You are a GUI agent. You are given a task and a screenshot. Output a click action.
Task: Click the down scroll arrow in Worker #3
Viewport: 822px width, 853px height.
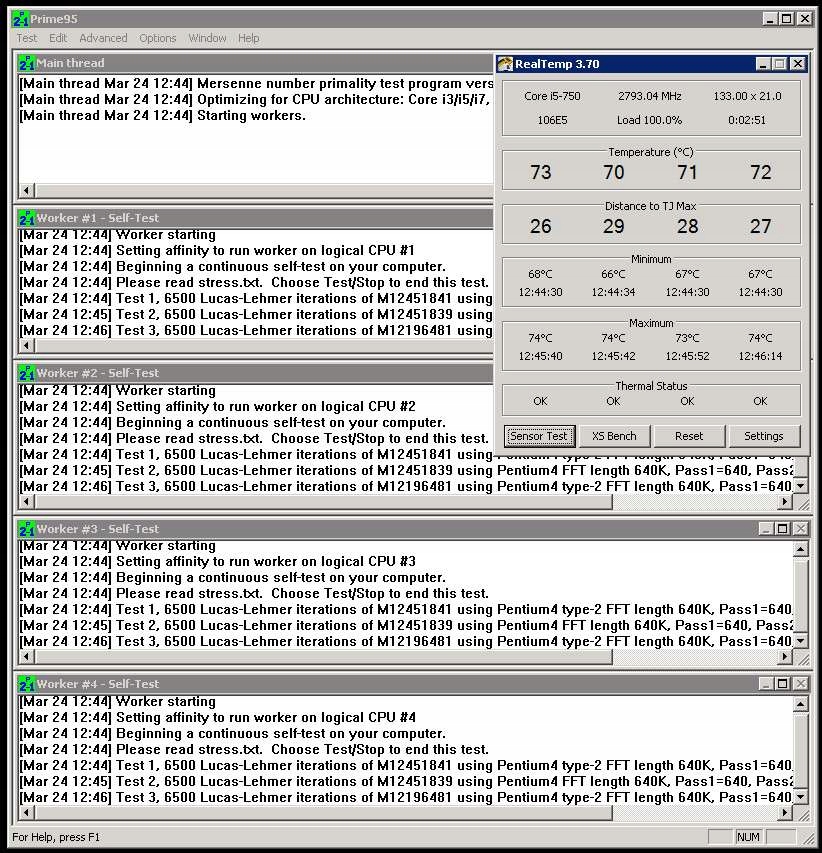[800, 641]
